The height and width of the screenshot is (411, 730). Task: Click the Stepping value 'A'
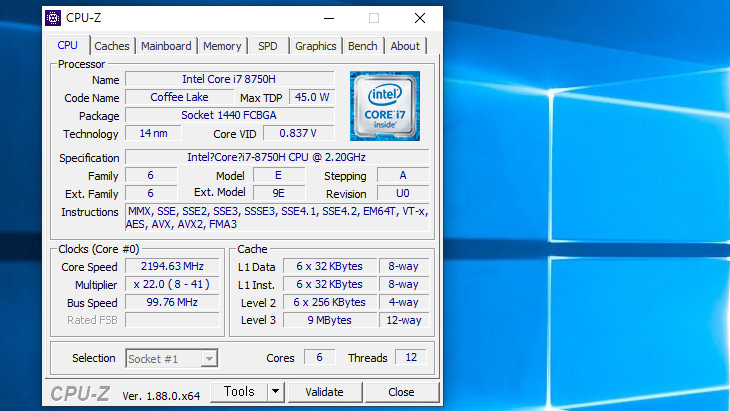tap(403, 175)
